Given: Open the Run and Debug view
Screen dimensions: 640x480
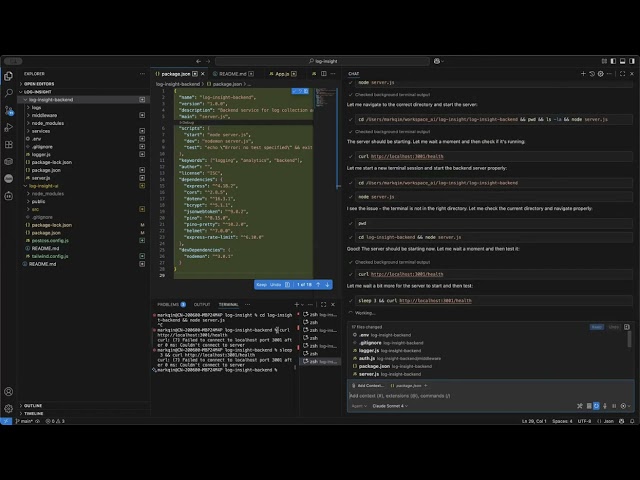Looking at the screenshot, I should coord(8,128).
